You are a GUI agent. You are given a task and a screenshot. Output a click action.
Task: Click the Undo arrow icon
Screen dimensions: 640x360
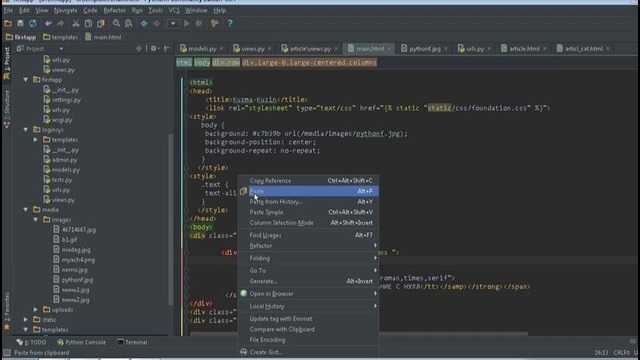click(48, 23)
